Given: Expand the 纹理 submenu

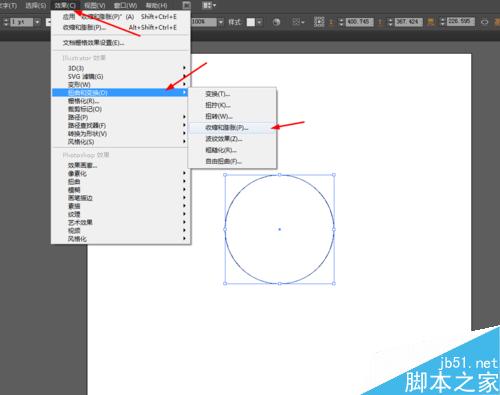Looking at the screenshot, I should click(x=121, y=214).
